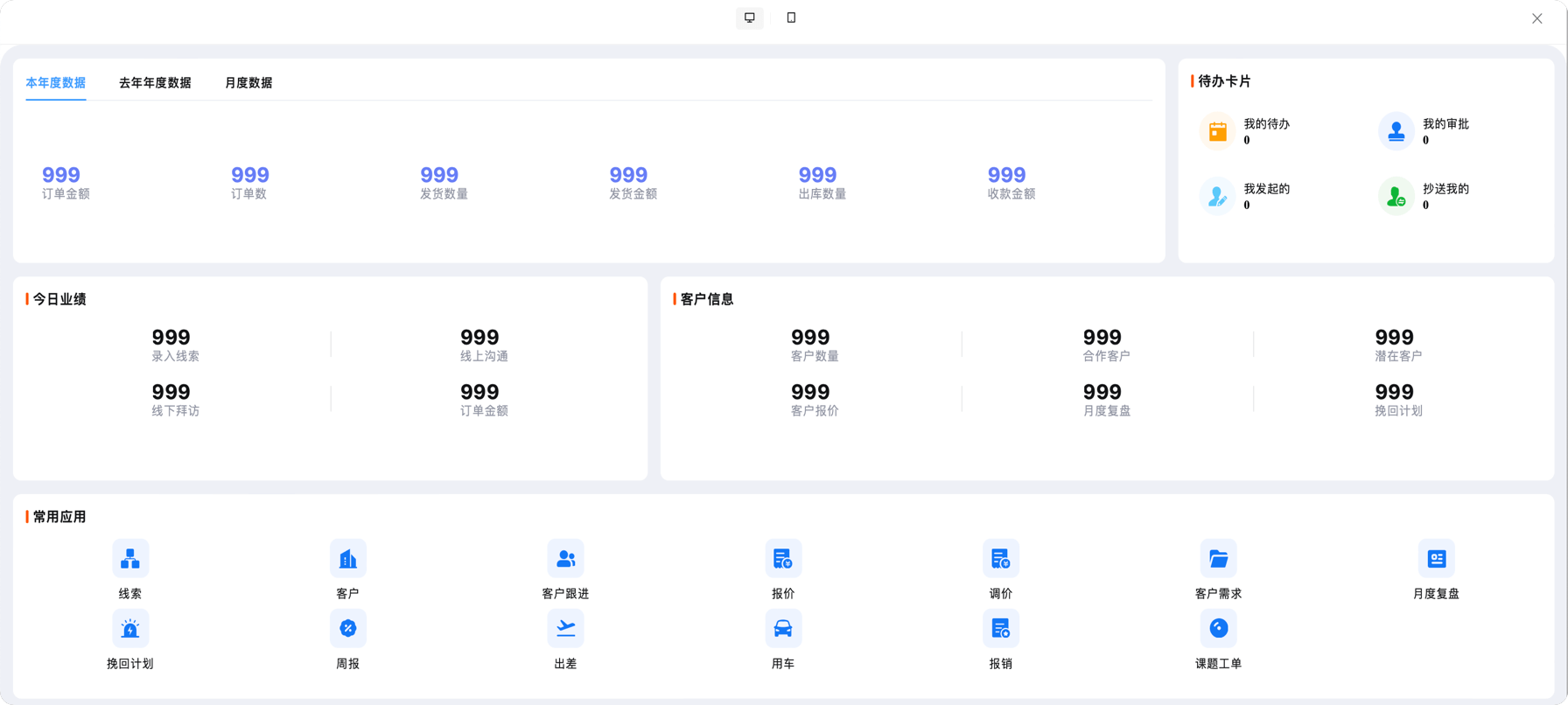
Task: Switch to mobile preview mode
Action: (x=791, y=17)
